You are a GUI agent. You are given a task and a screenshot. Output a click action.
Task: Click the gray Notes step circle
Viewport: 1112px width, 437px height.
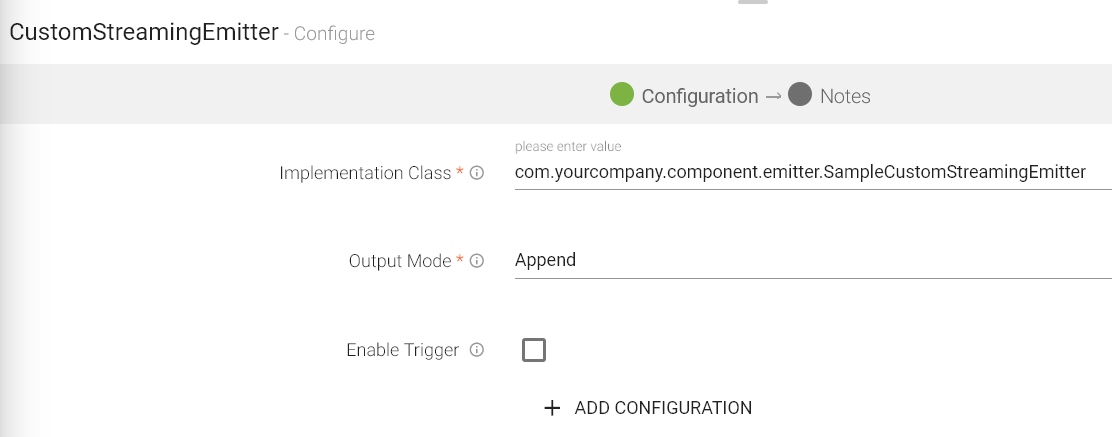(799, 95)
